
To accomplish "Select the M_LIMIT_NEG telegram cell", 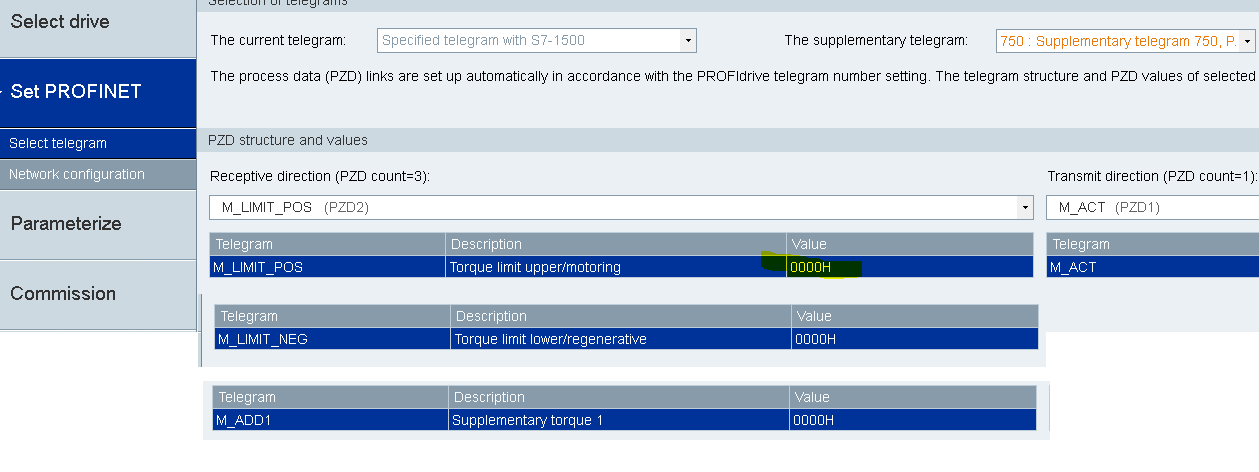I will pos(331,339).
